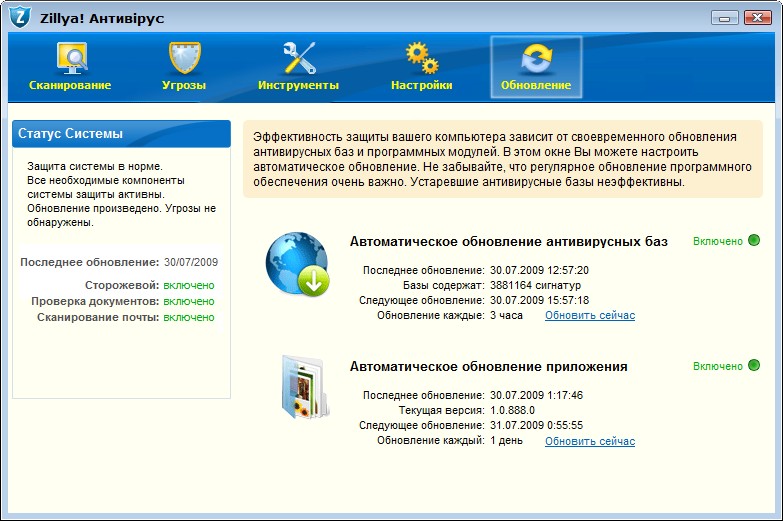Viewport: 783px width, 521px height.
Task: Switch to the Сканирование tab label
Action: tap(70, 85)
